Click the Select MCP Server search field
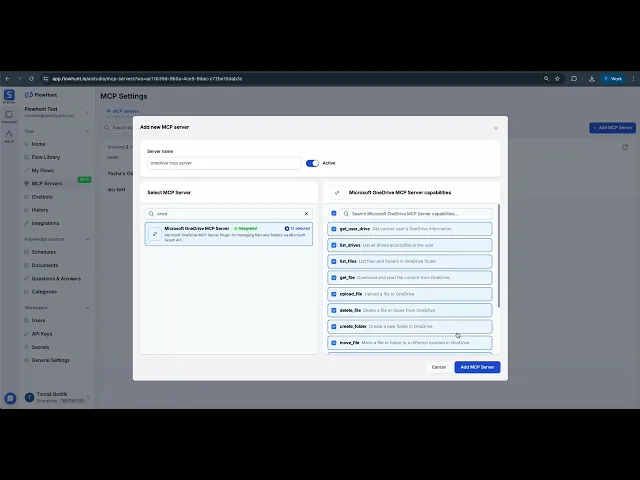The width and height of the screenshot is (640, 480). pos(229,213)
